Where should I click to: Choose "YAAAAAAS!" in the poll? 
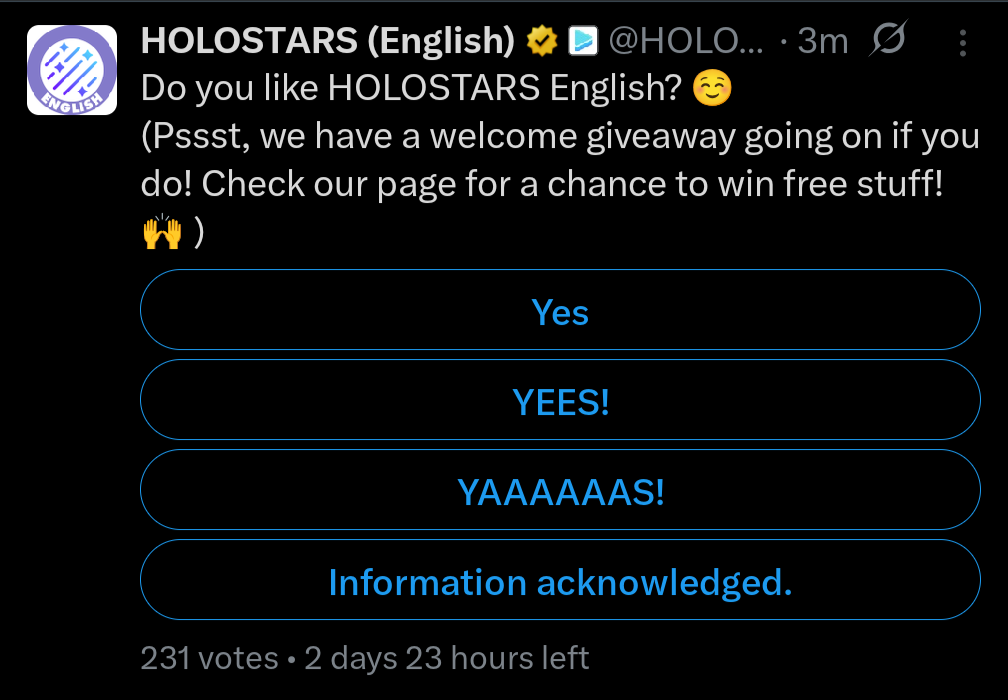[560, 493]
